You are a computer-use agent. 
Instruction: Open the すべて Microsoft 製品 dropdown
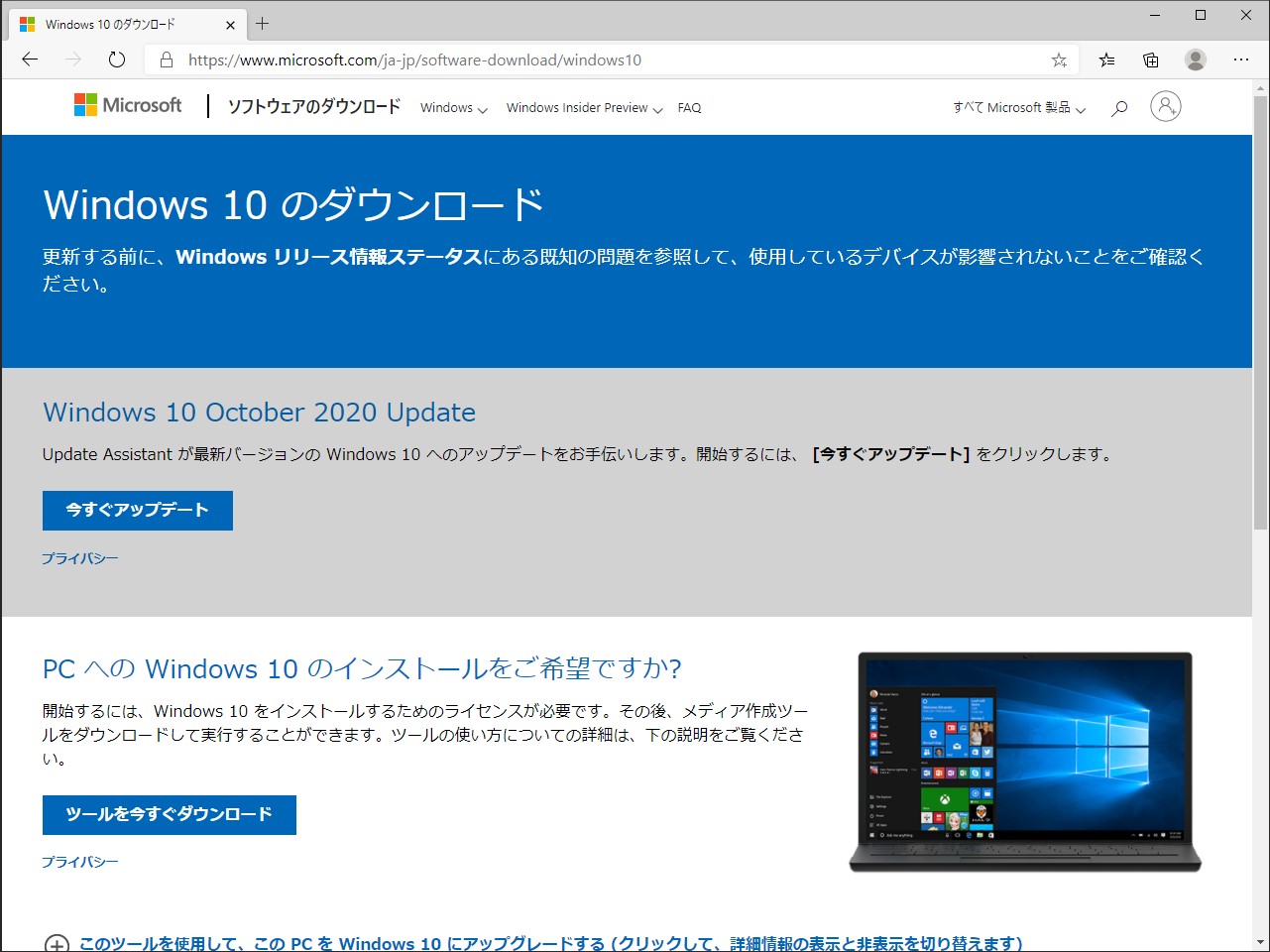click(1016, 107)
